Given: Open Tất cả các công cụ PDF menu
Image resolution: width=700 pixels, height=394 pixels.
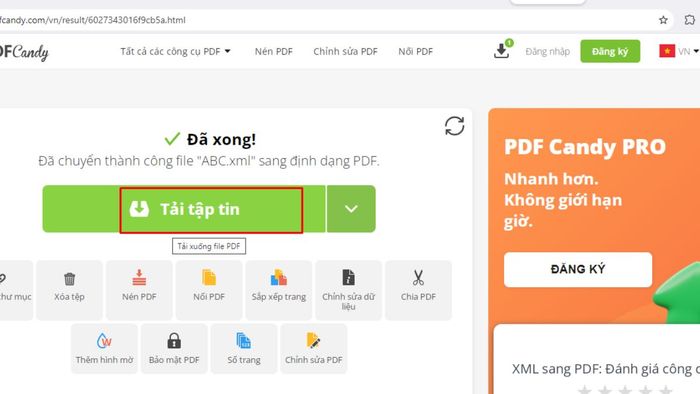Looking at the screenshot, I should [175, 51].
